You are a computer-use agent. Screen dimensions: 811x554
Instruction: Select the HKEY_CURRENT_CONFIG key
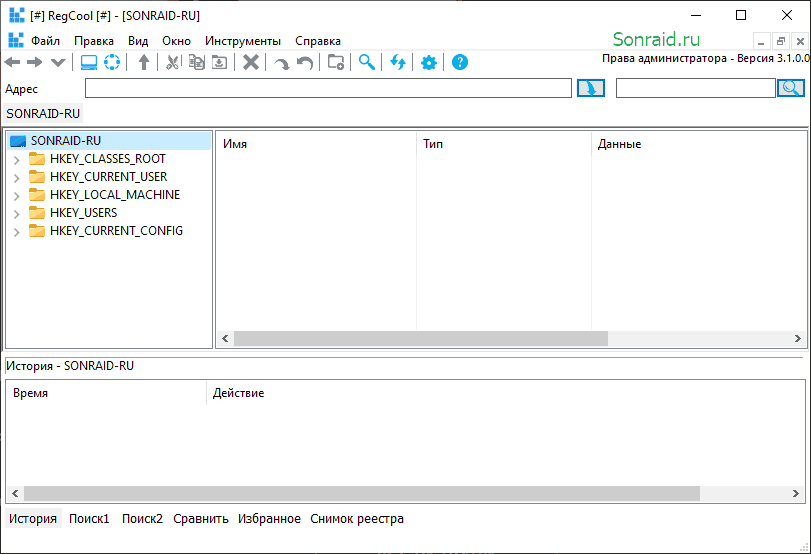(116, 231)
